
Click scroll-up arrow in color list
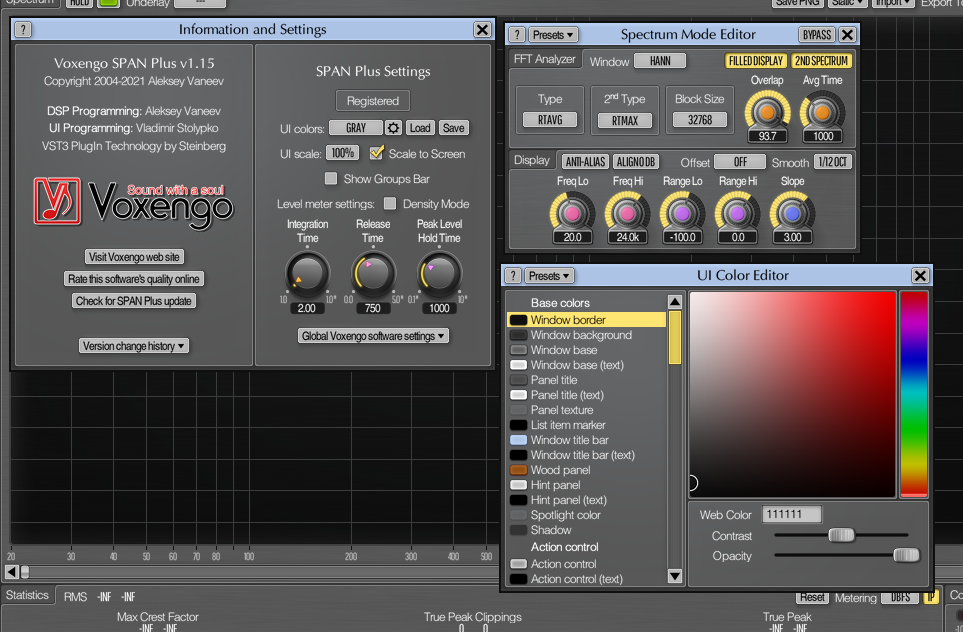click(x=675, y=302)
